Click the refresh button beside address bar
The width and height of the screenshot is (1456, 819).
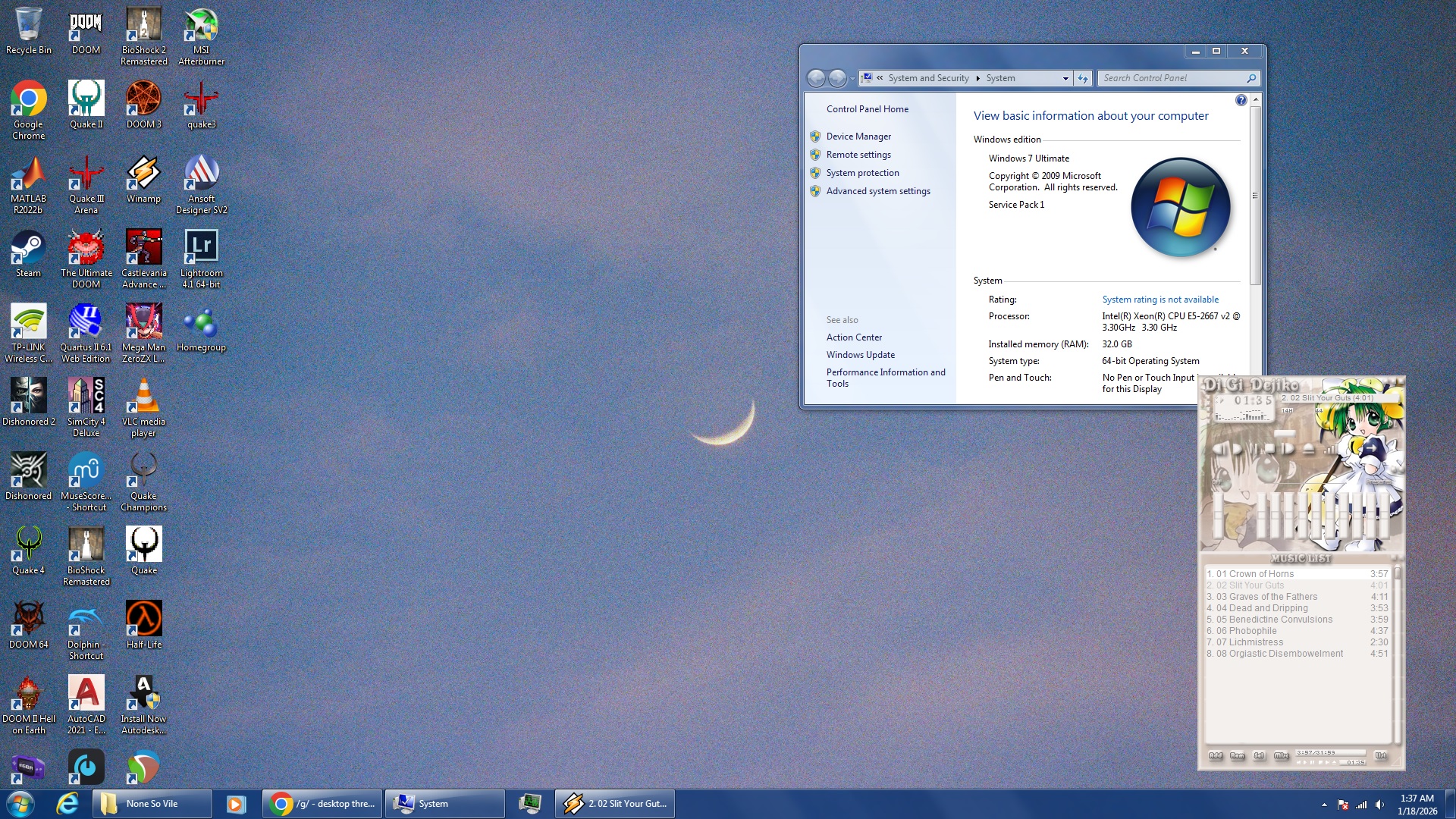click(1083, 78)
